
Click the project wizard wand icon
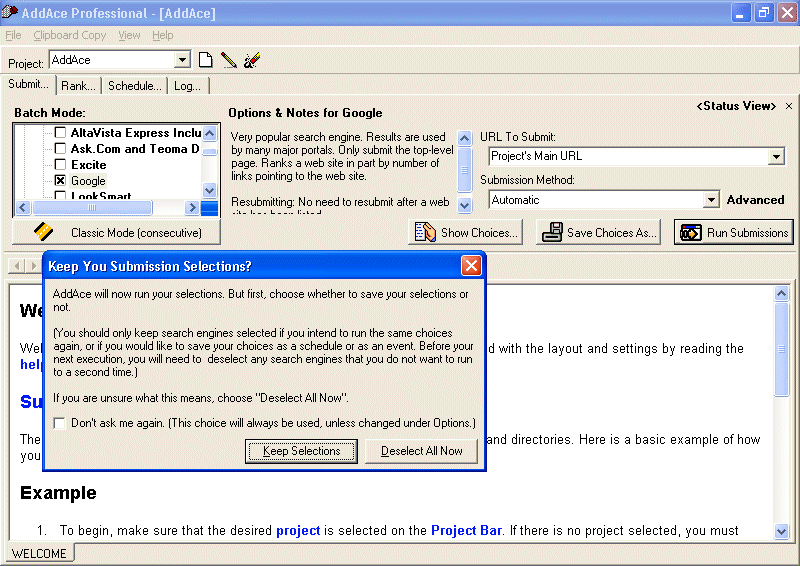pos(252,60)
